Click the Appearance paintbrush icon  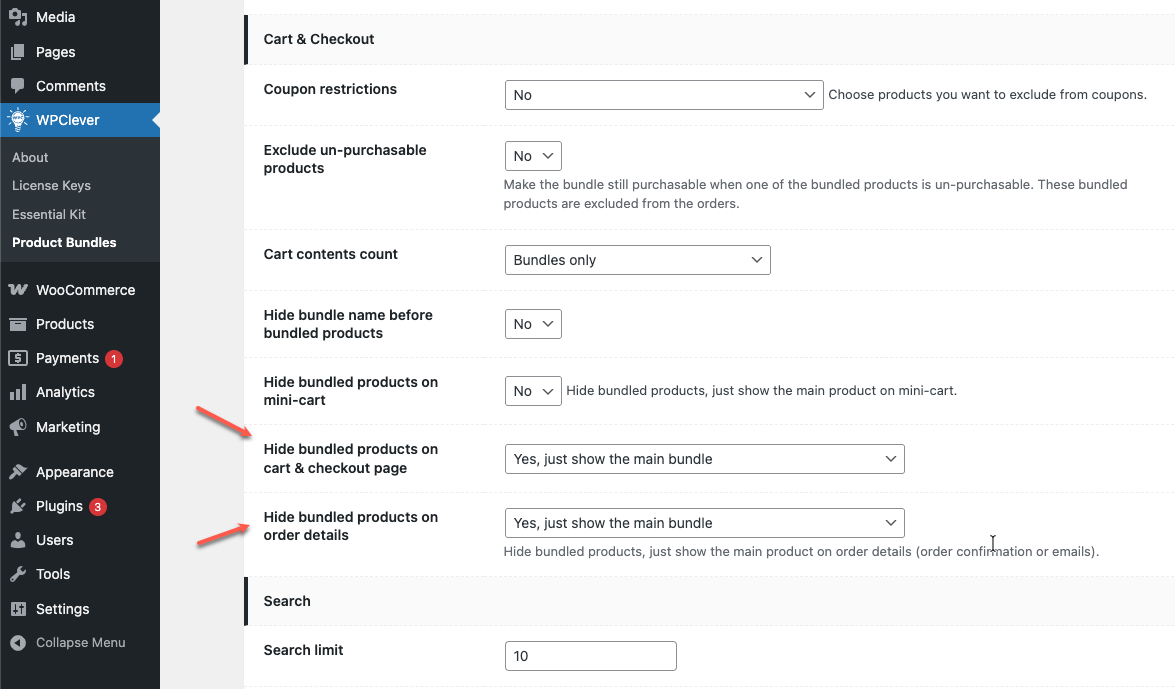[x=18, y=472]
